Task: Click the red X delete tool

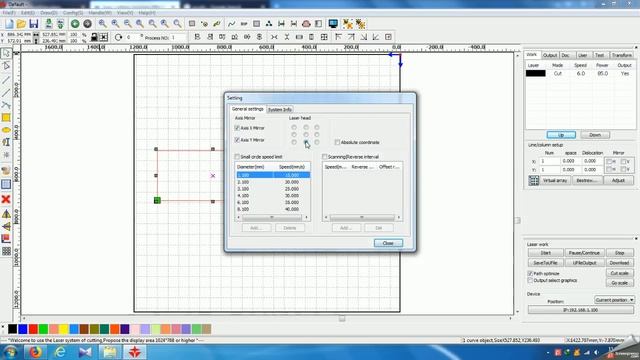Action: [6, 199]
